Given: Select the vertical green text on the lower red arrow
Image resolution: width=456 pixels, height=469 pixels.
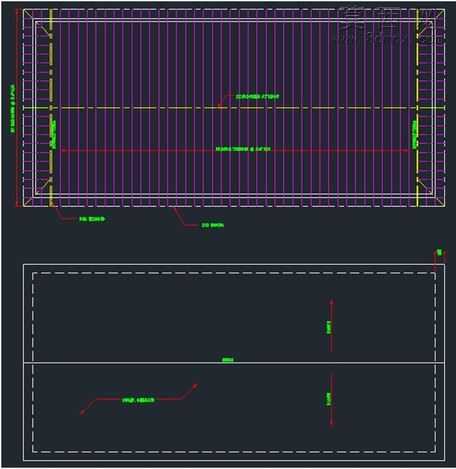Looking at the screenshot, I should (x=329, y=399).
